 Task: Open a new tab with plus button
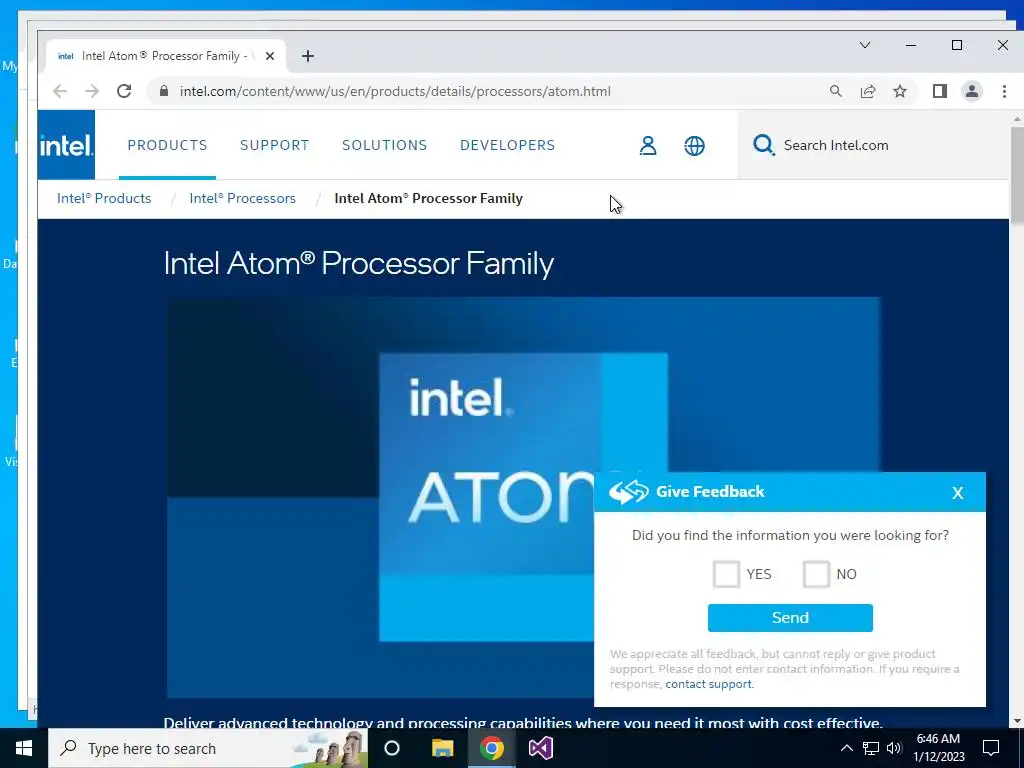pos(308,56)
